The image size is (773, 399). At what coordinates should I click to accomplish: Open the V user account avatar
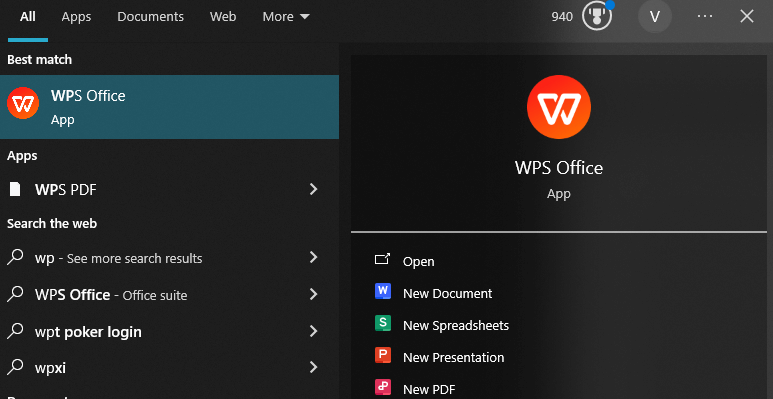655,17
